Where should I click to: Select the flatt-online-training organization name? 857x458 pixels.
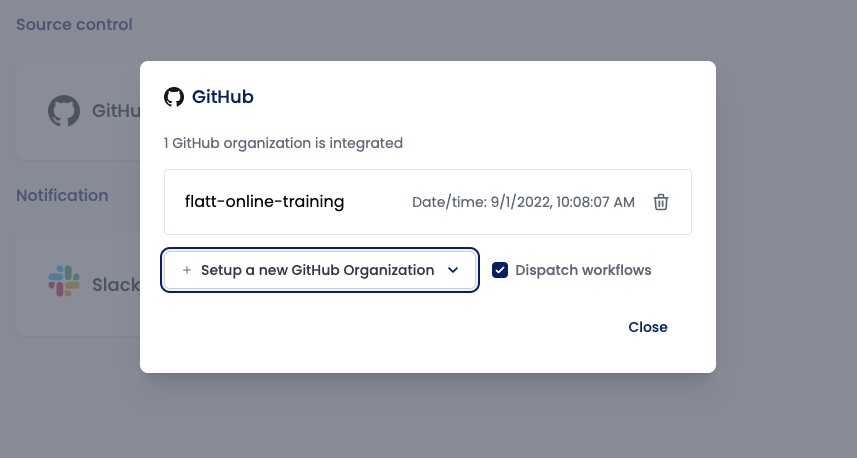(x=265, y=202)
